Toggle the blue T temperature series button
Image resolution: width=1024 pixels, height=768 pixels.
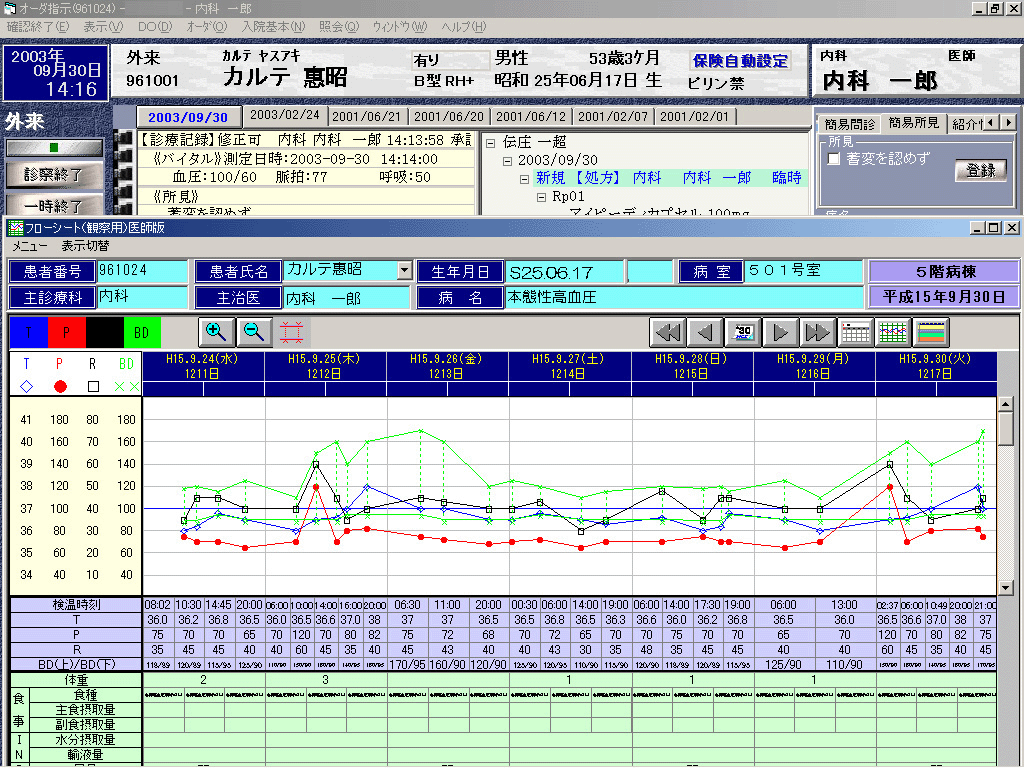[x=28, y=332]
